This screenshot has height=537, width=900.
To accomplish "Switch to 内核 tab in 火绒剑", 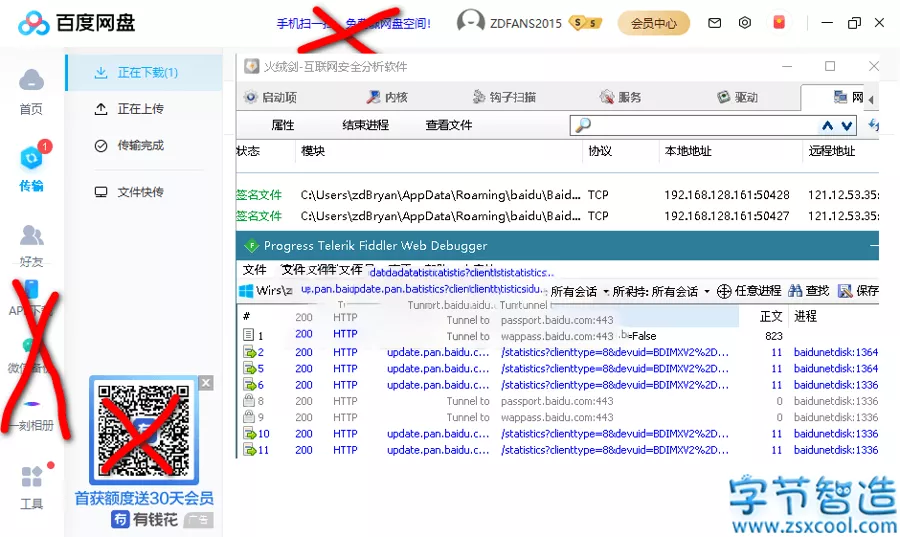I will coord(387,97).
